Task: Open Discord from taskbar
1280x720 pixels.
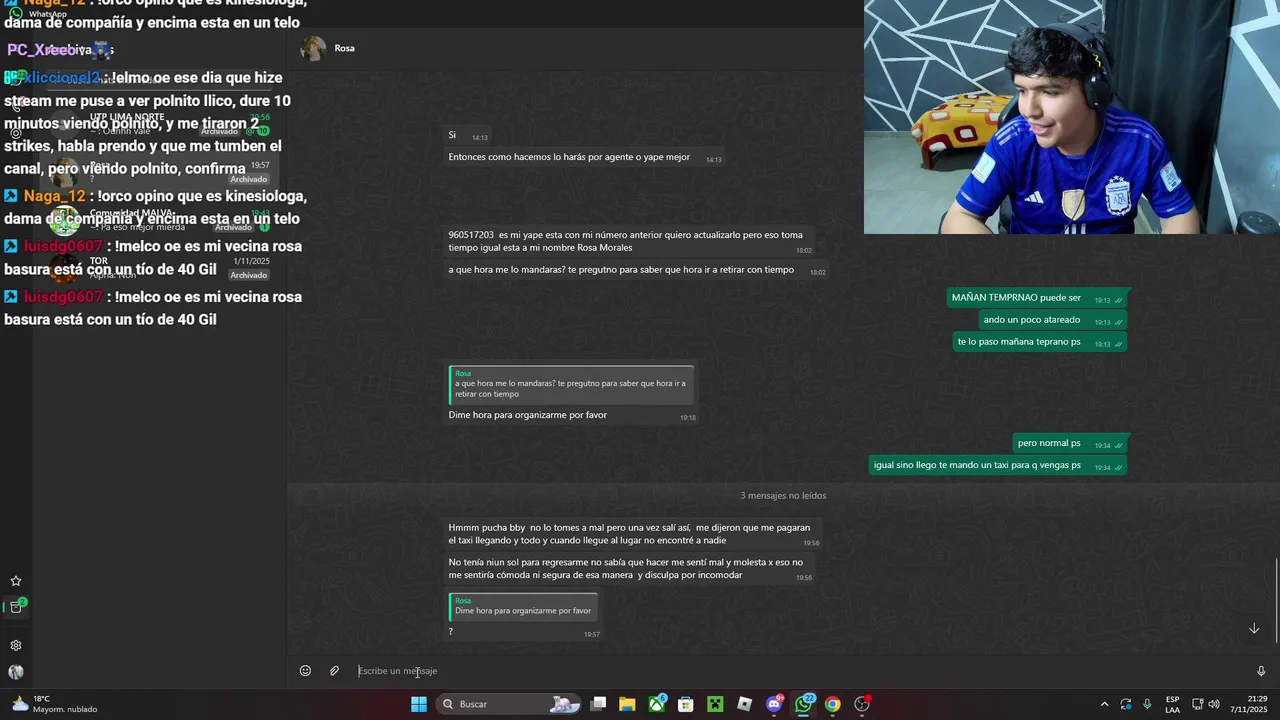Action: pyautogui.click(x=774, y=704)
